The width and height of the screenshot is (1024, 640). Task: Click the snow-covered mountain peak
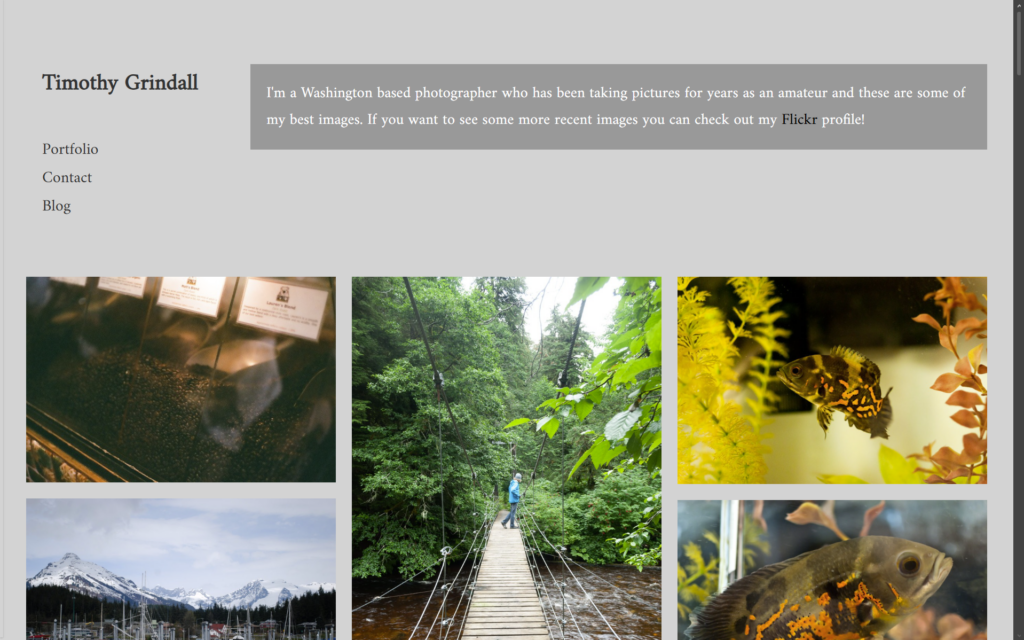coord(72,566)
